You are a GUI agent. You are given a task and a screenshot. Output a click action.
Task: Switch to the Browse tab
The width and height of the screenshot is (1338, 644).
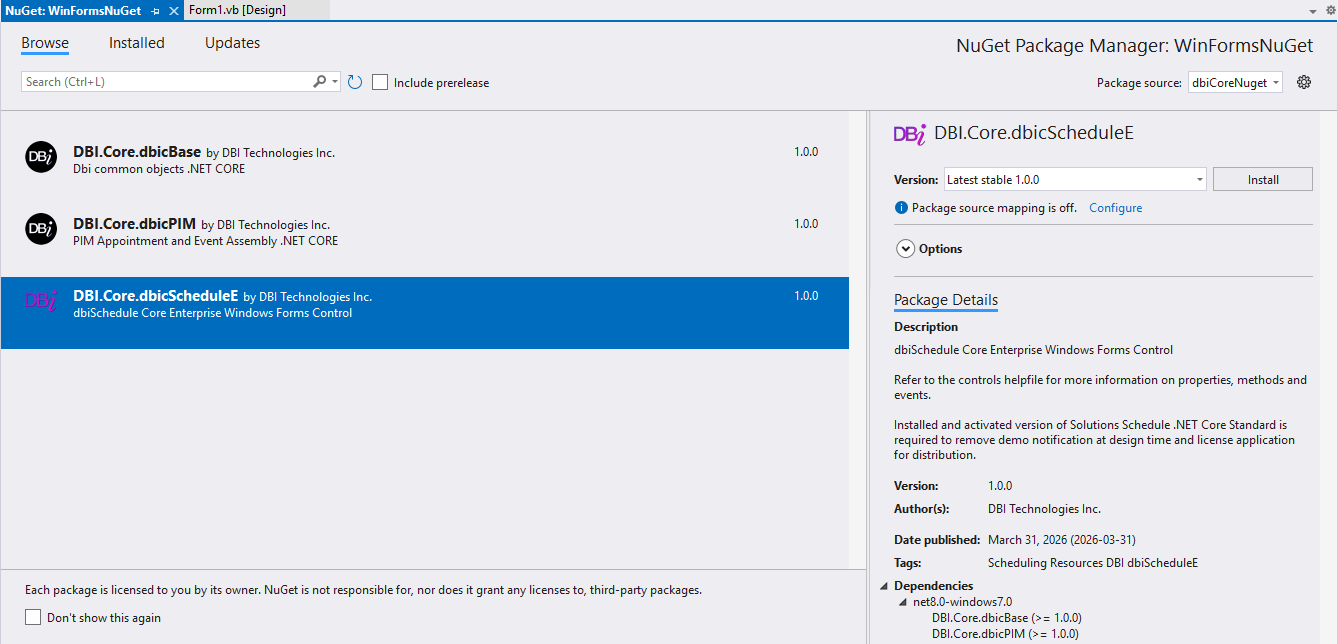45,43
